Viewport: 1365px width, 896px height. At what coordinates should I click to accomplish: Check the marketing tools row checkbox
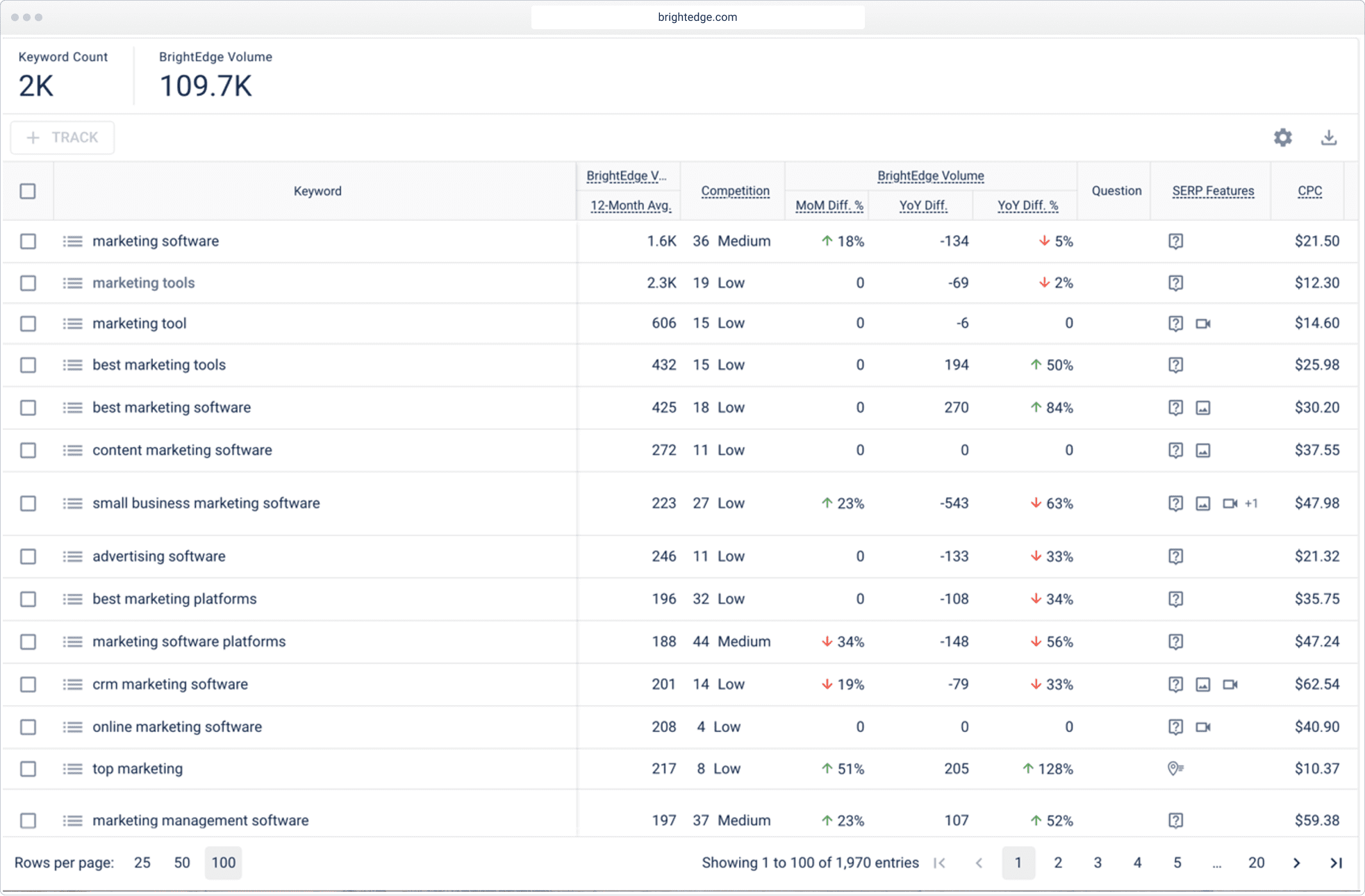pyautogui.click(x=28, y=283)
